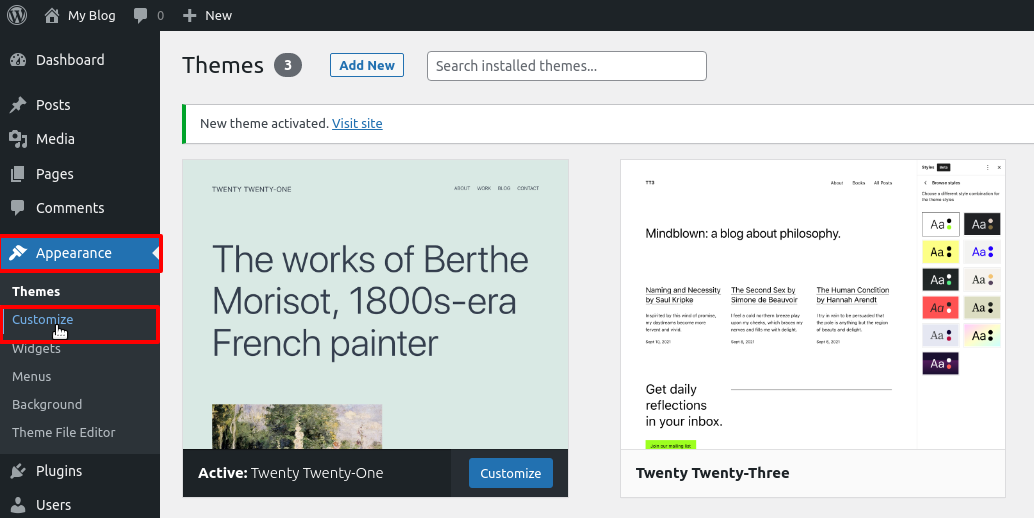The width and height of the screenshot is (1034, 518).
Task: Open Menus submenu item
Action: click(32, 377)
